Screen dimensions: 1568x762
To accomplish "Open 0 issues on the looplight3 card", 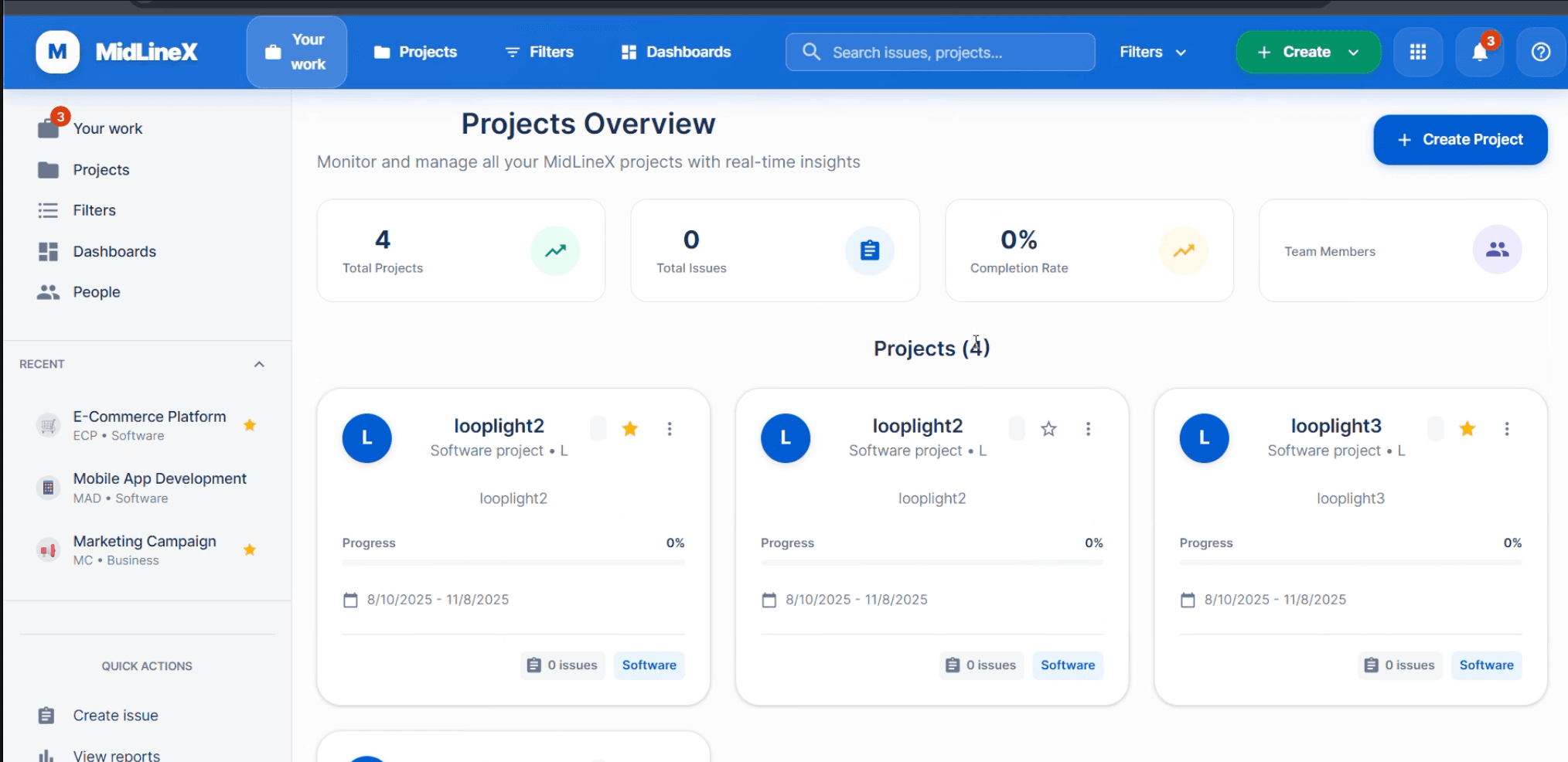I will pos(1399,665).
